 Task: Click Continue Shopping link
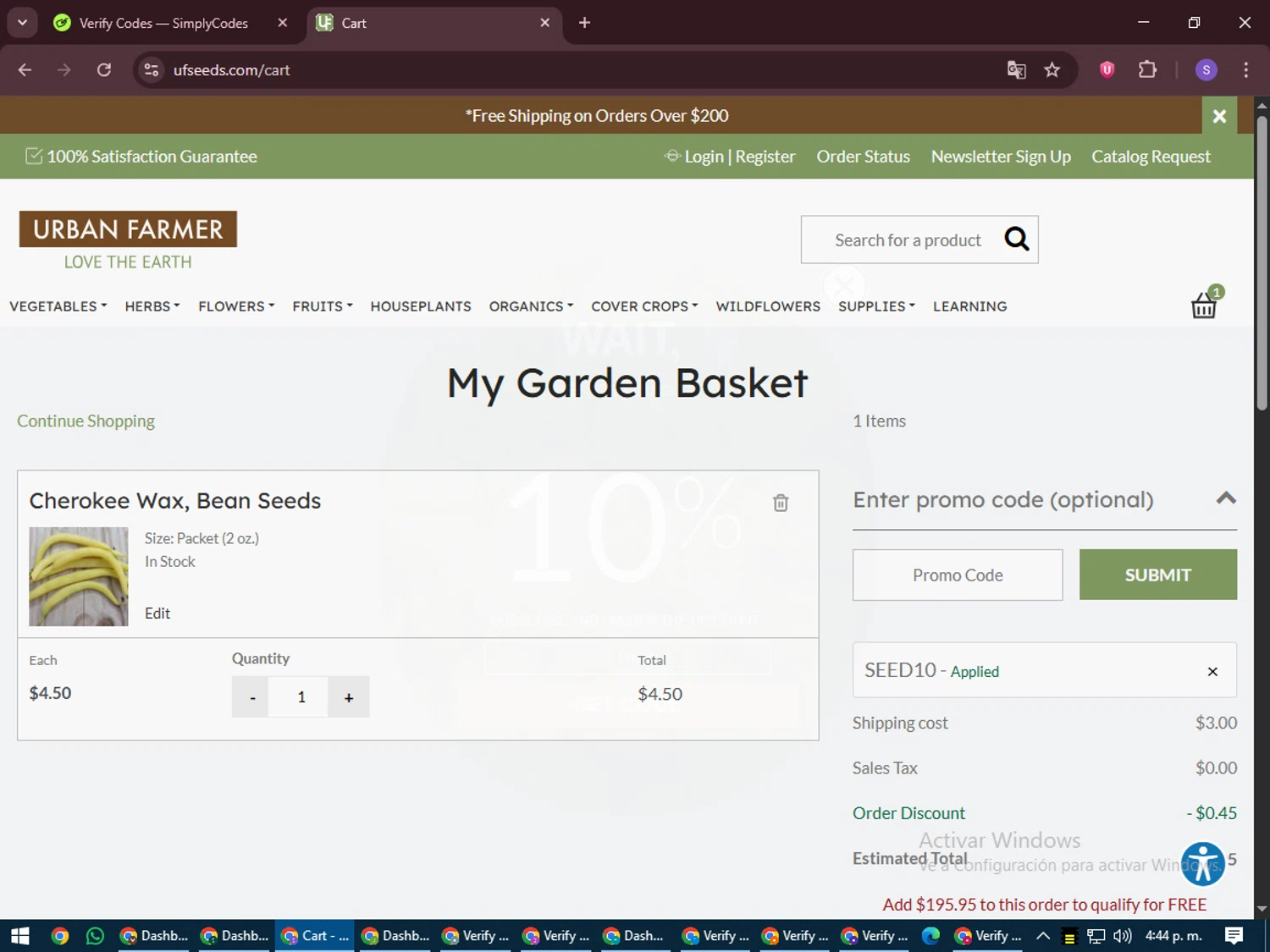click(x=86, y=421)
